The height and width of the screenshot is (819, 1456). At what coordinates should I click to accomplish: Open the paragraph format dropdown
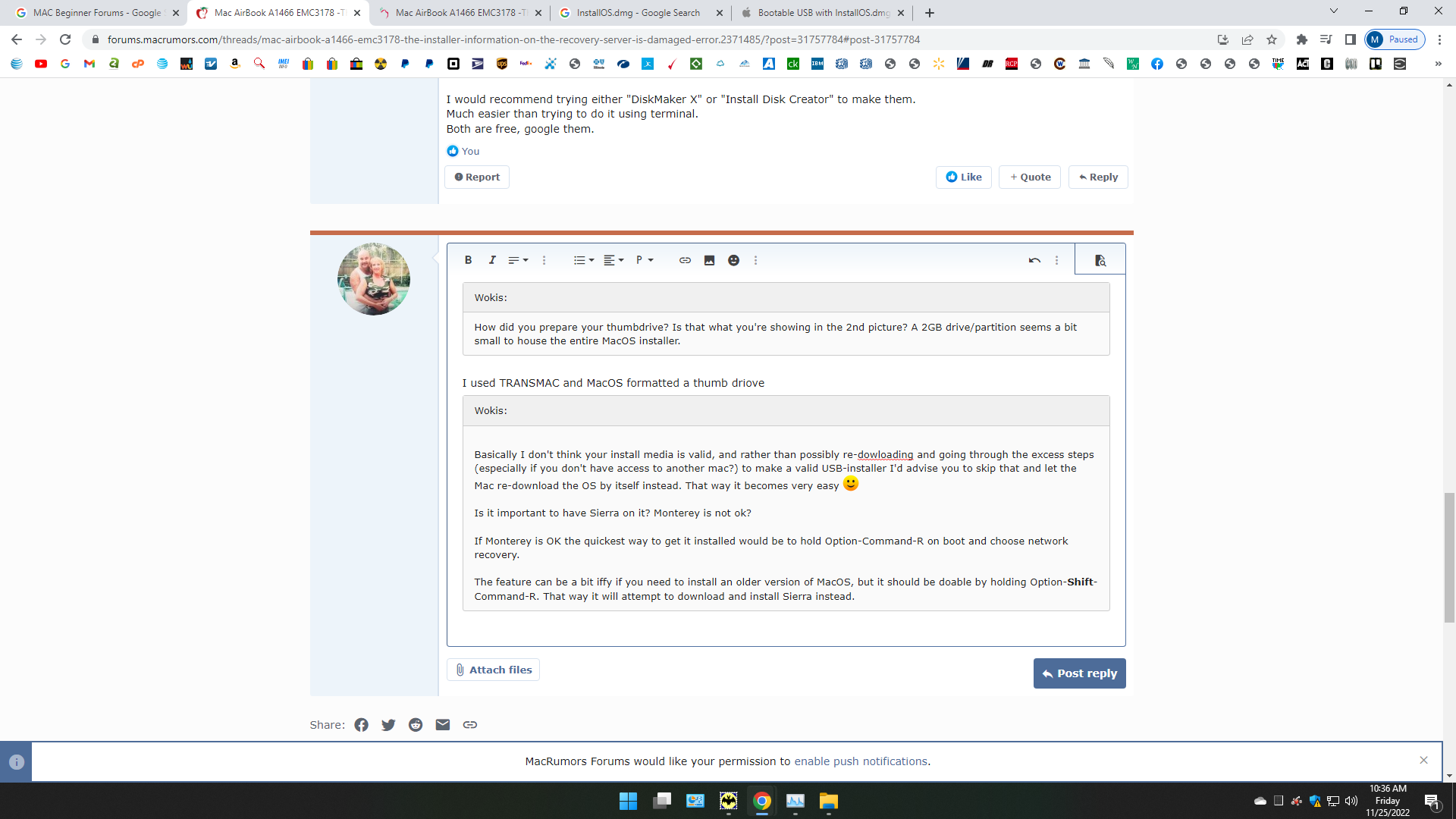coord(645,260)
